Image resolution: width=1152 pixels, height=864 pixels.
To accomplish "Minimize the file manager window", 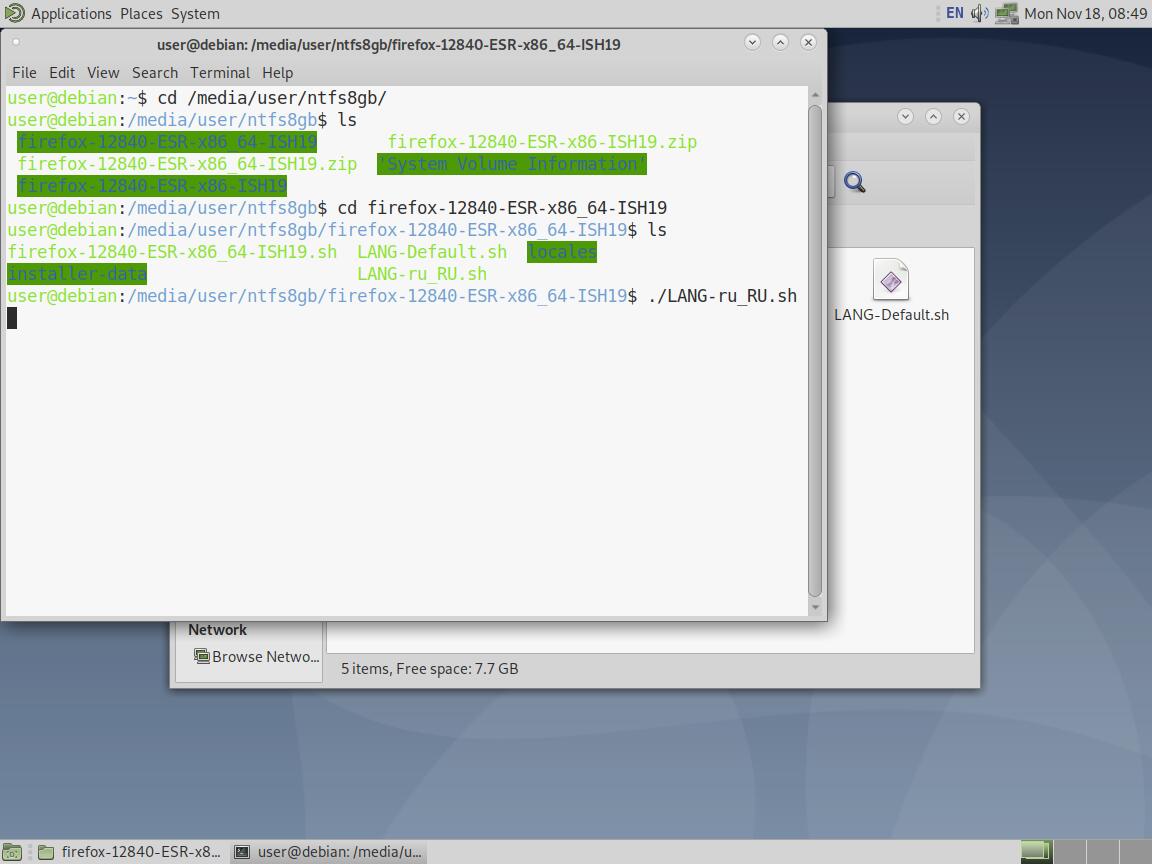I will pos(905,116).
